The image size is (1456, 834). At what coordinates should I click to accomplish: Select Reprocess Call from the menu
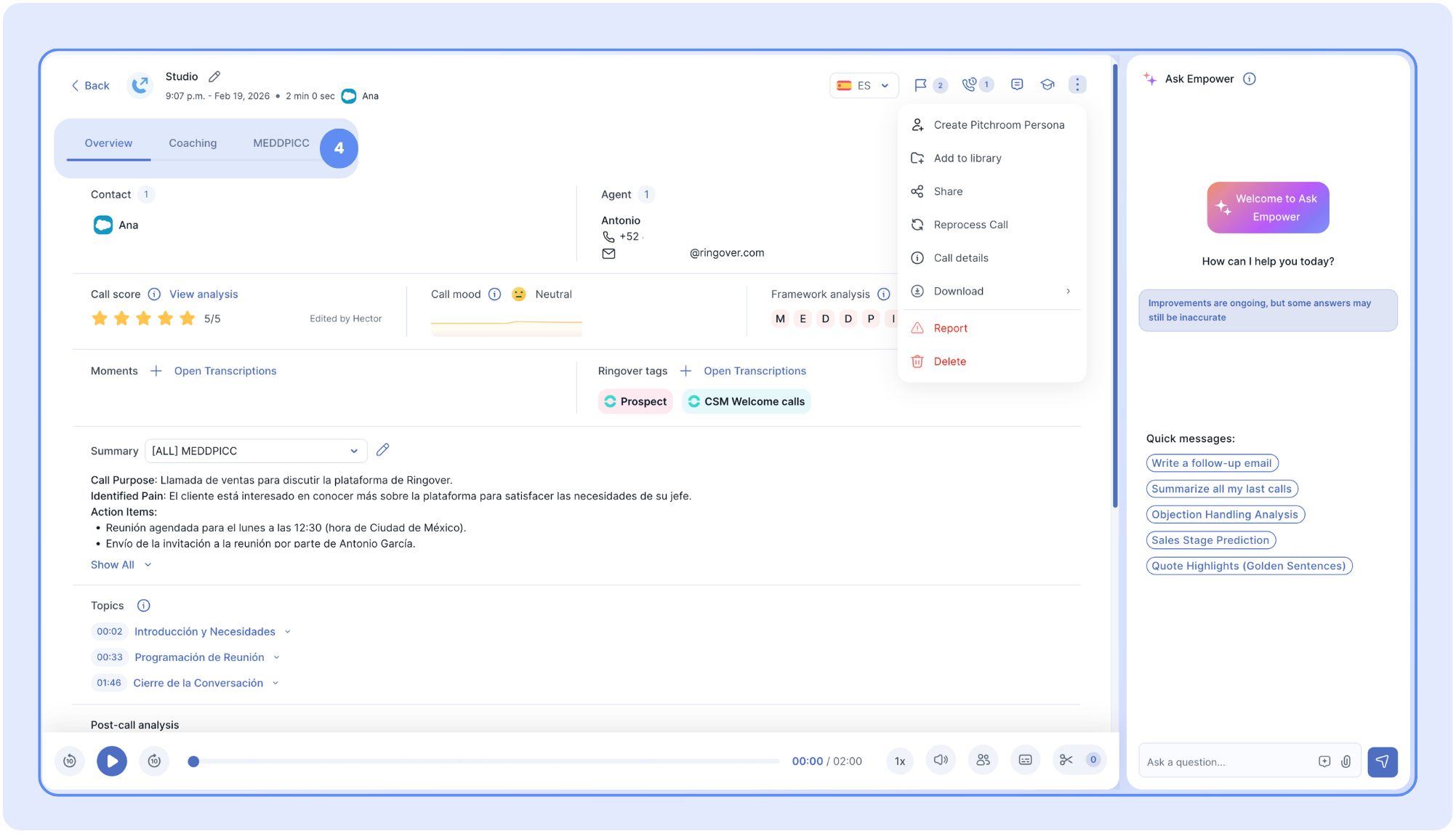[970, 225]
